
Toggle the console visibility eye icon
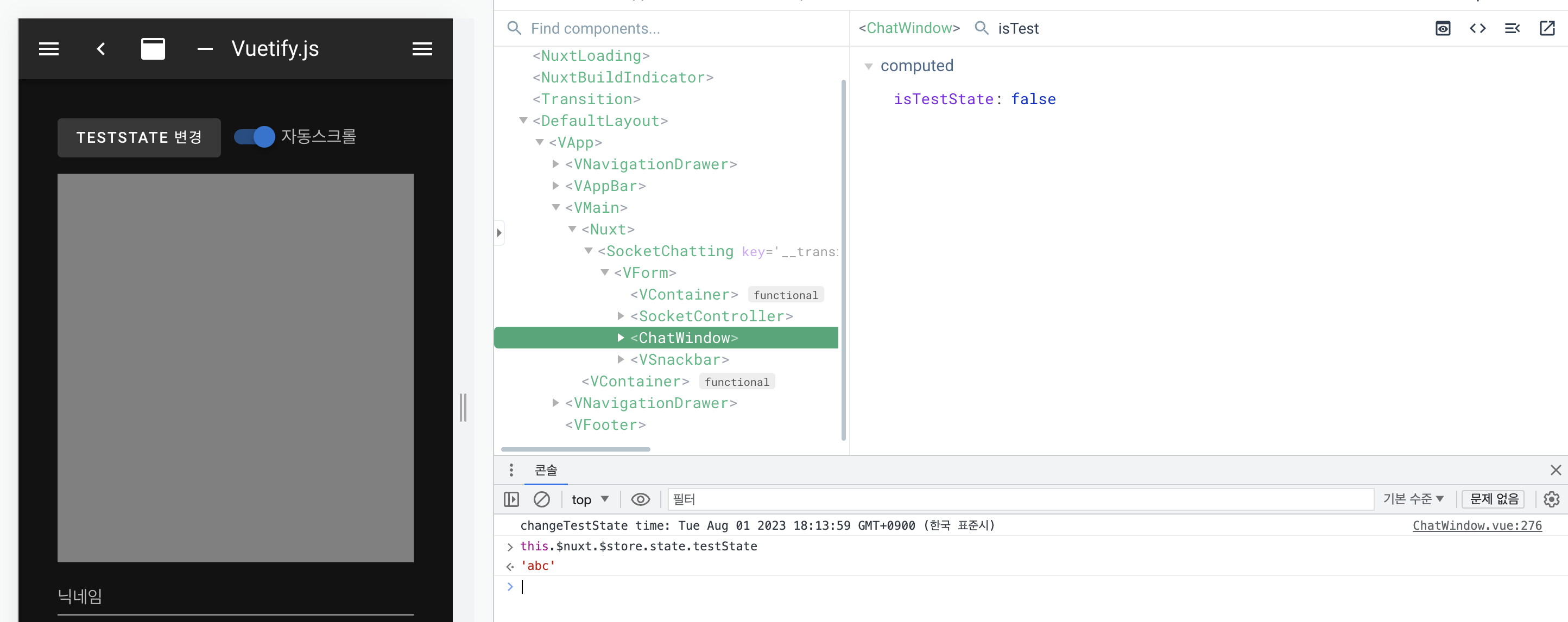[x=640, y=499]
